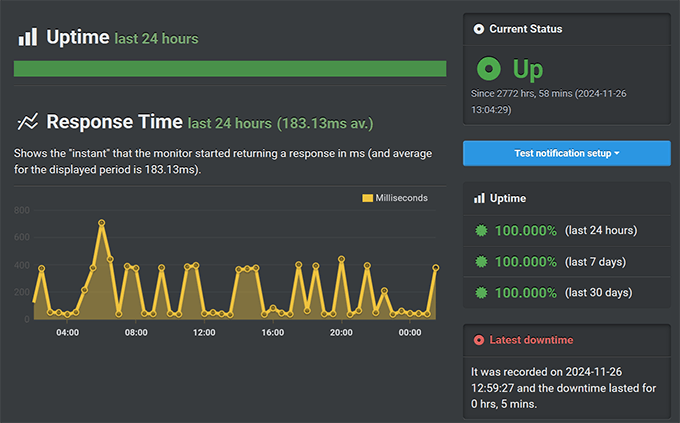Click the Latest downtime heading
The height and width of the screenshot is (423, 680).
point(529,340)
